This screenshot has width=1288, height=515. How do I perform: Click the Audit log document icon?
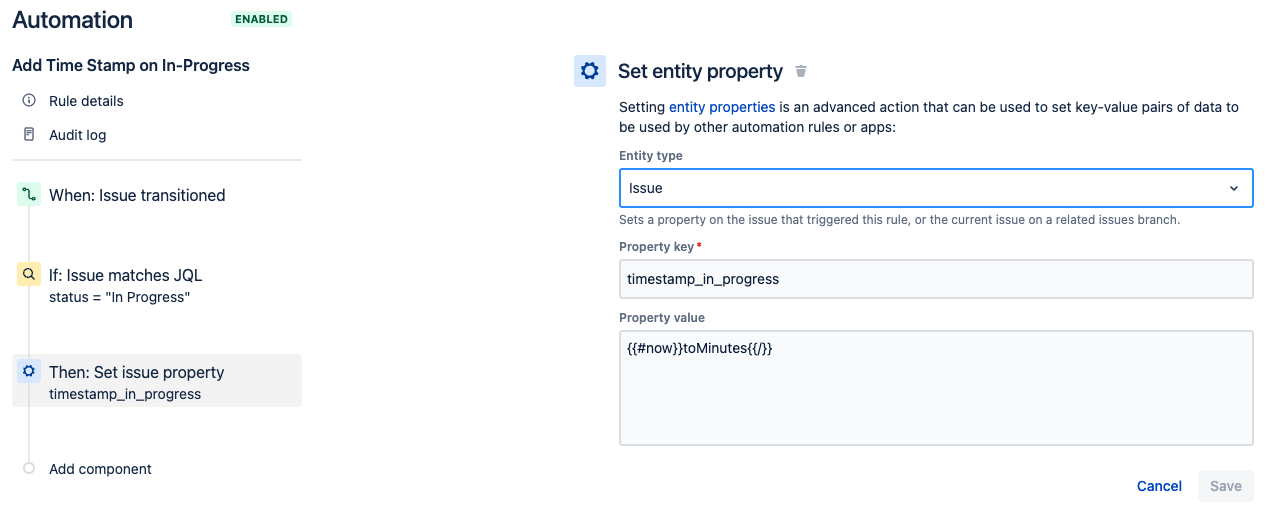29,135
